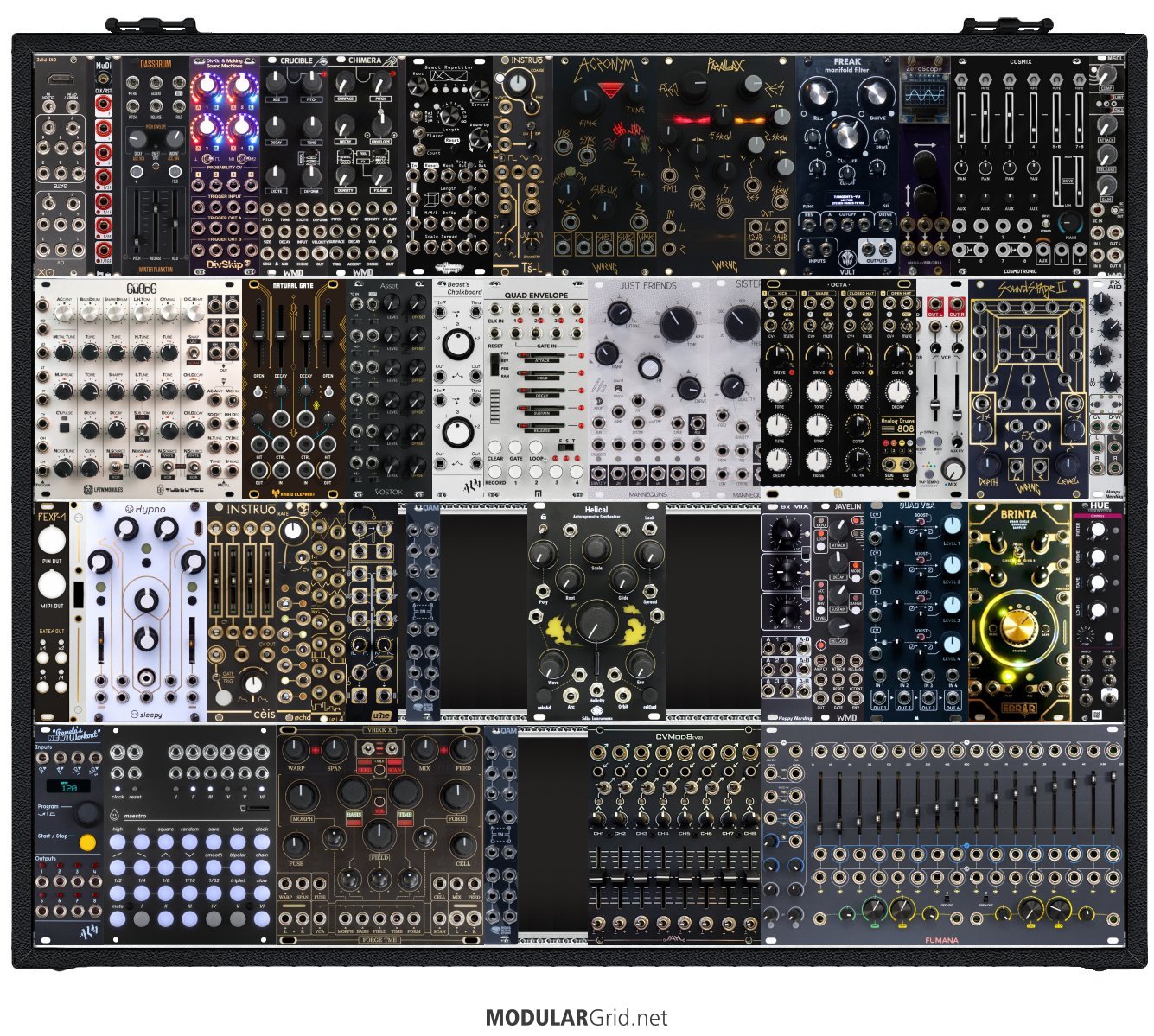Click the WARP knob on VHIKK X
The width and height of the screenshot is (1154, 1036).
click(x=296, y=750)
